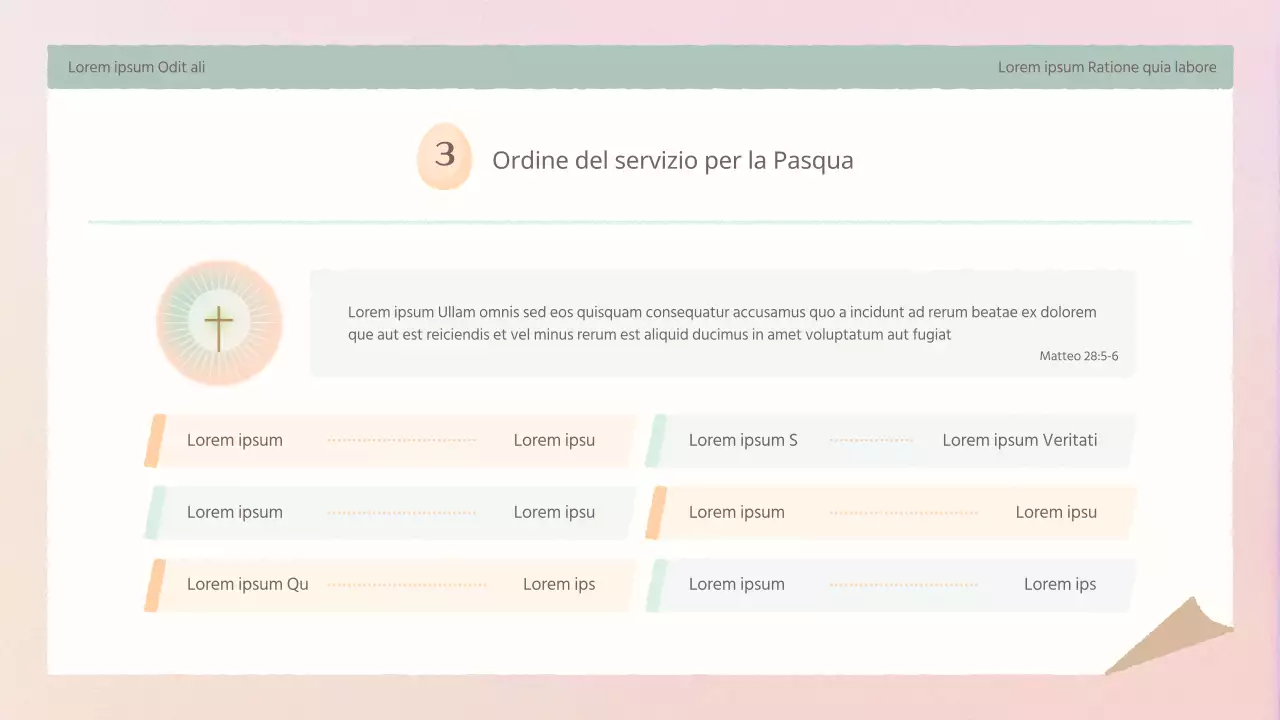Click the egg-shaped number 3 icon

(444, 156)
